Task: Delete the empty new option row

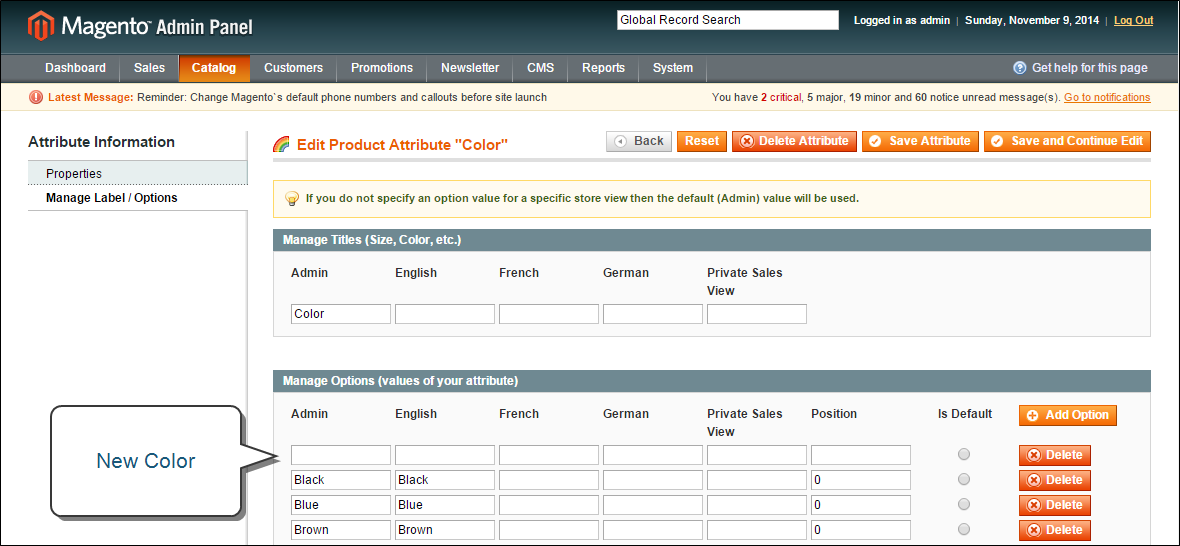Action: coord(1055,455)
